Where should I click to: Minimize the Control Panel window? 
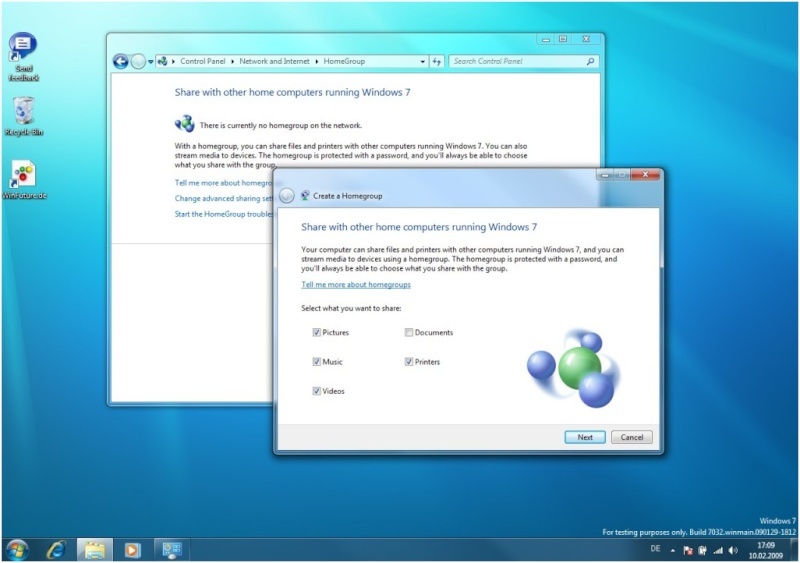click(545, 39)
